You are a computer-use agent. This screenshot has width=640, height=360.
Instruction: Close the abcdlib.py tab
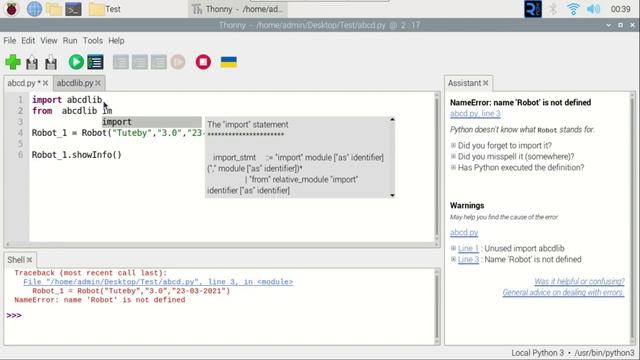(98, 83)
